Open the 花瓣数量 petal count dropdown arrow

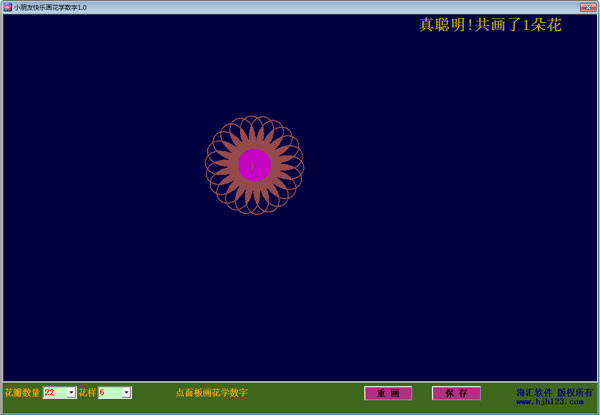pos(71,393)
